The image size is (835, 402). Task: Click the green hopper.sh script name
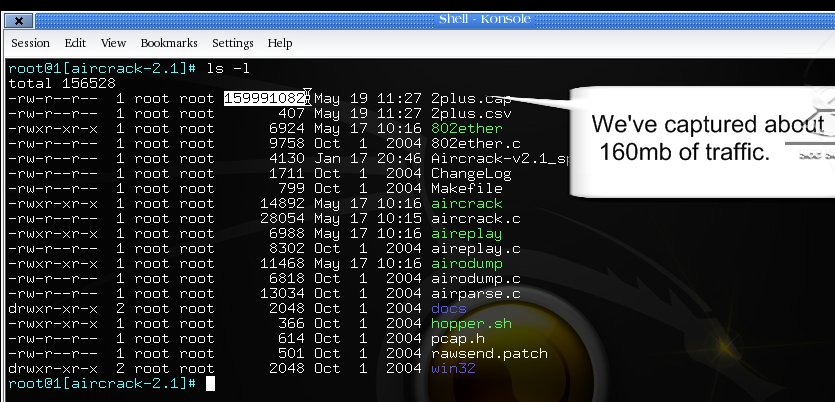click(x=471, y=324)
